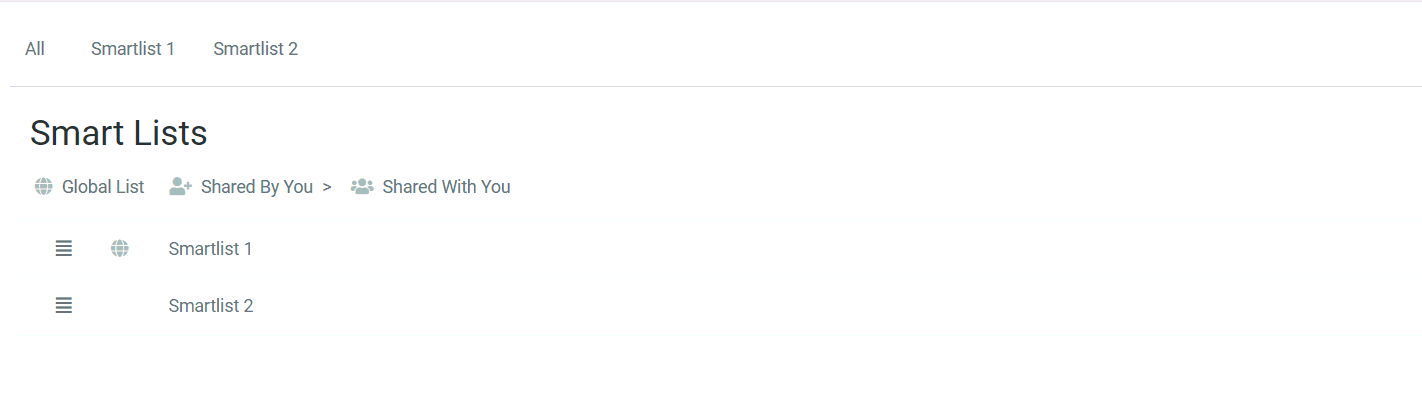Click the Smart Lists page heading

point(119,133)
